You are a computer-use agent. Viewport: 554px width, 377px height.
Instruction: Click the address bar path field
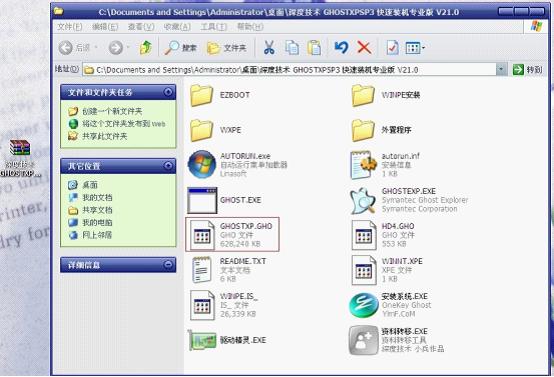pos(289,70)
